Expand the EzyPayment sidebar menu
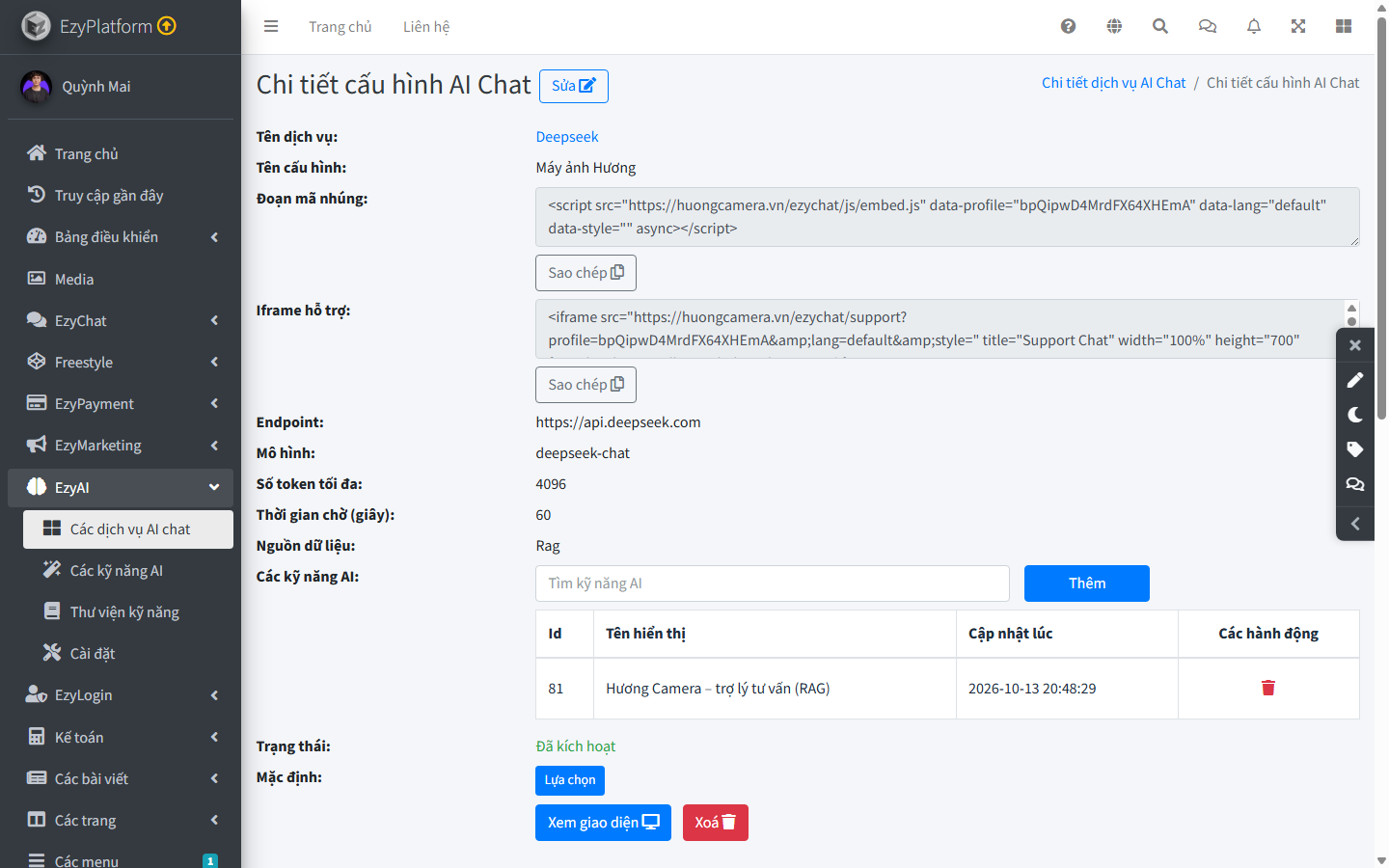 (121, 404)
